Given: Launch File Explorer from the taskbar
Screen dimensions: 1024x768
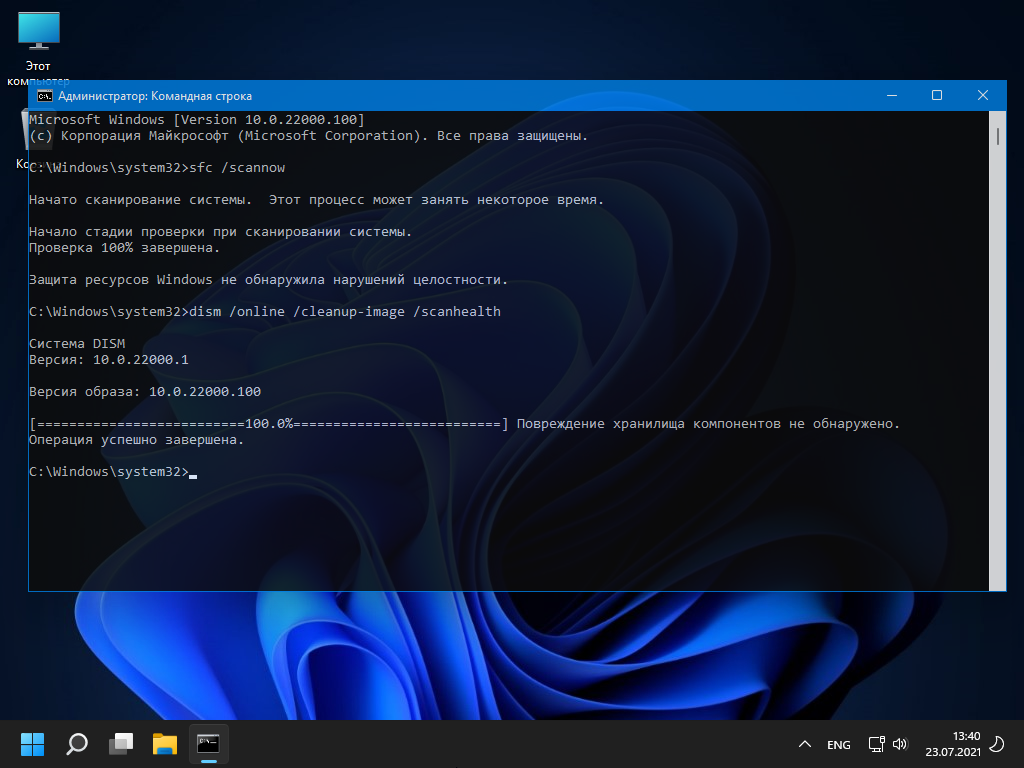Looking at the screenshot, I should point(165,744).
